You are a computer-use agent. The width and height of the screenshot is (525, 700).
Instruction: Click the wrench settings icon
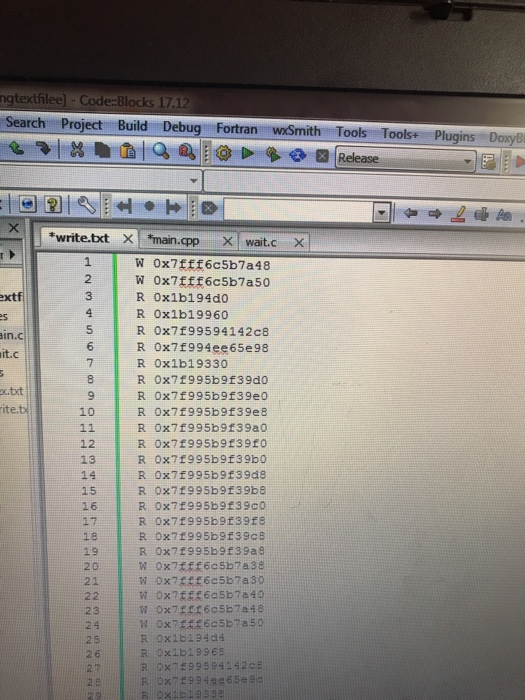tap(87, 205)
